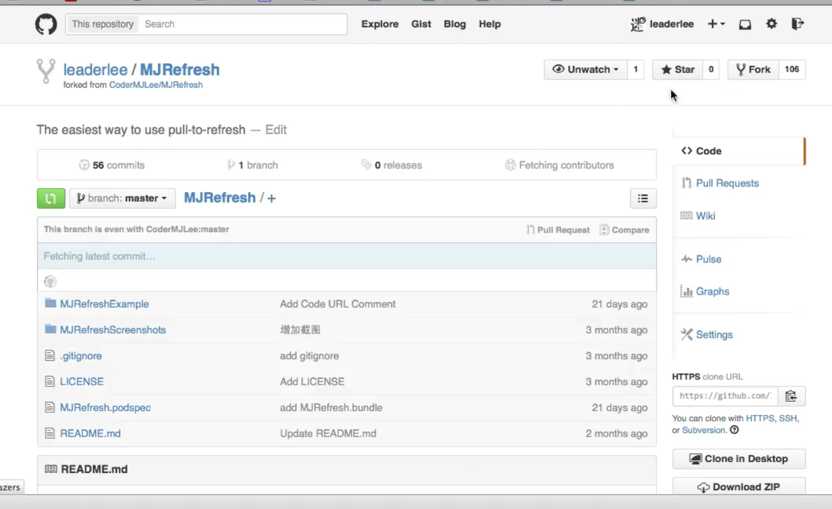832x509 pixels.
Task: Open the MJRefreshScreenshots folder
Action: pos(113,330)
